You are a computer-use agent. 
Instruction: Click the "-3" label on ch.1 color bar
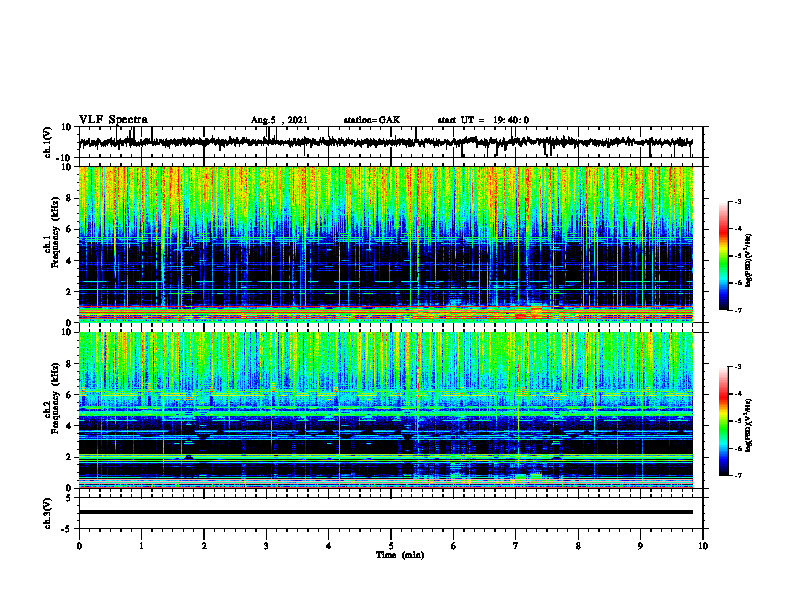[738, 202]
